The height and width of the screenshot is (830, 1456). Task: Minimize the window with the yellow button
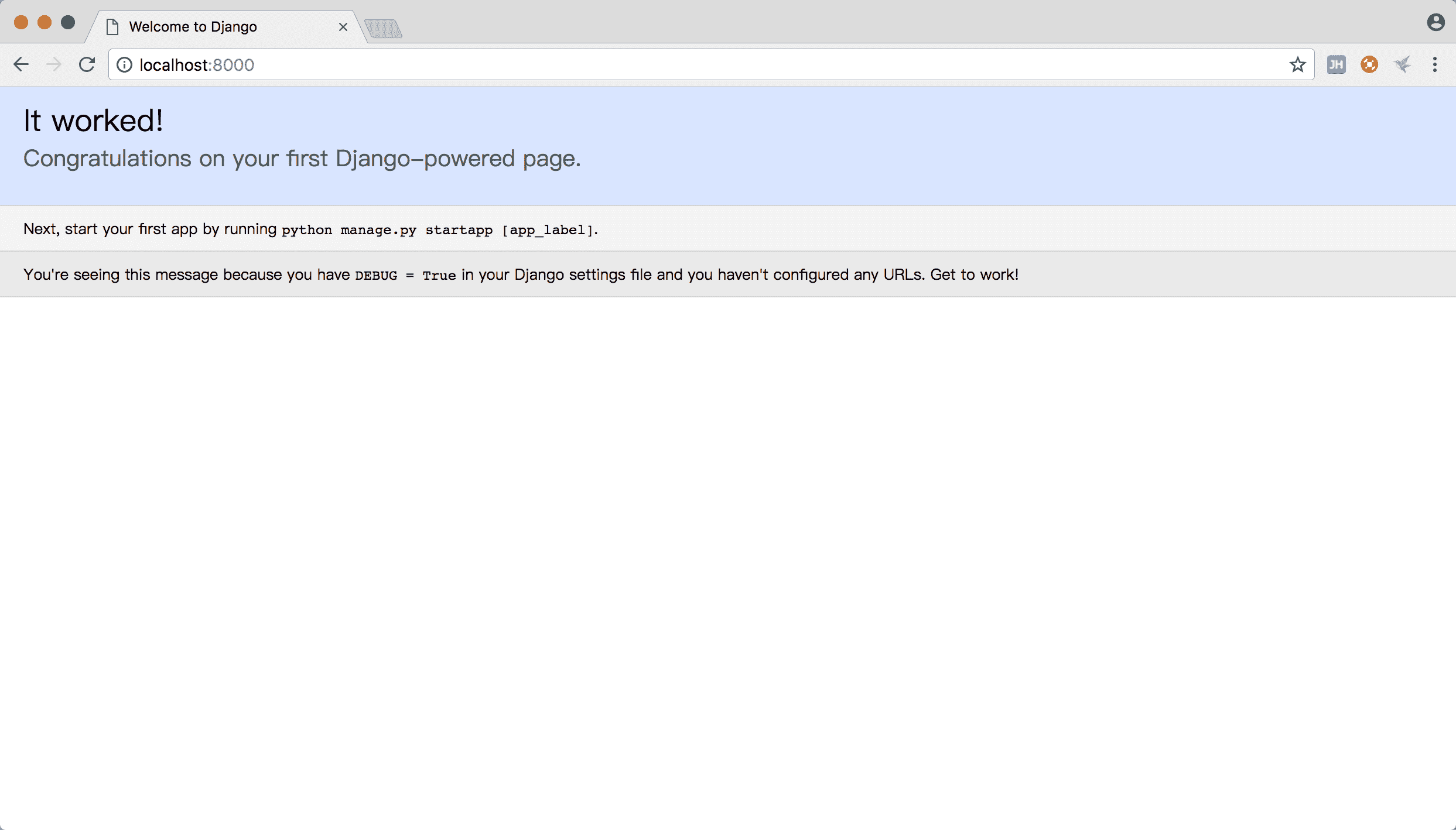click(x=45, y=22)
